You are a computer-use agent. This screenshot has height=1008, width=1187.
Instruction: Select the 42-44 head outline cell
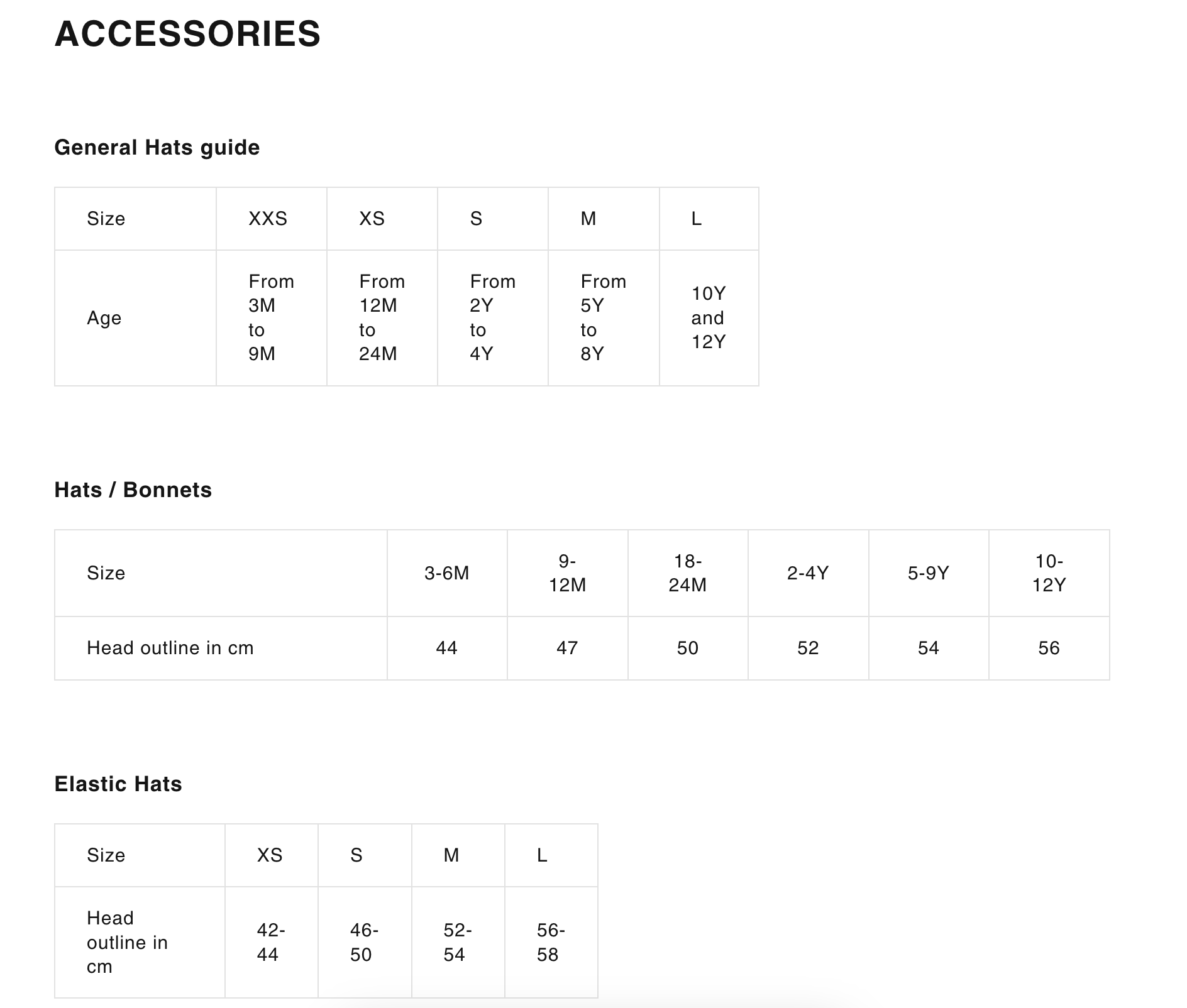coord(271,942)
